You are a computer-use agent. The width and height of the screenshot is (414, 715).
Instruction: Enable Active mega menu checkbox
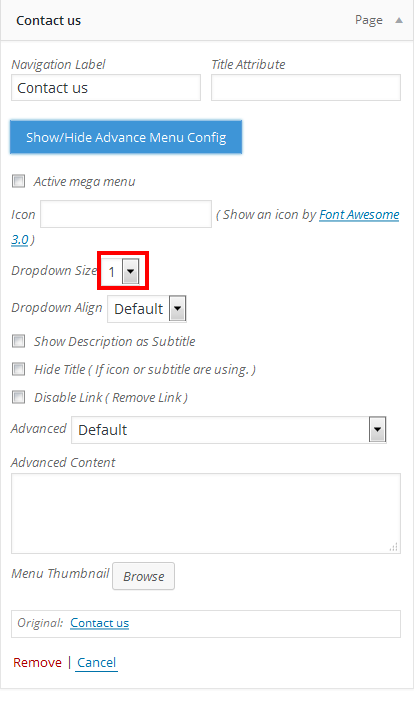coord(18,181)
